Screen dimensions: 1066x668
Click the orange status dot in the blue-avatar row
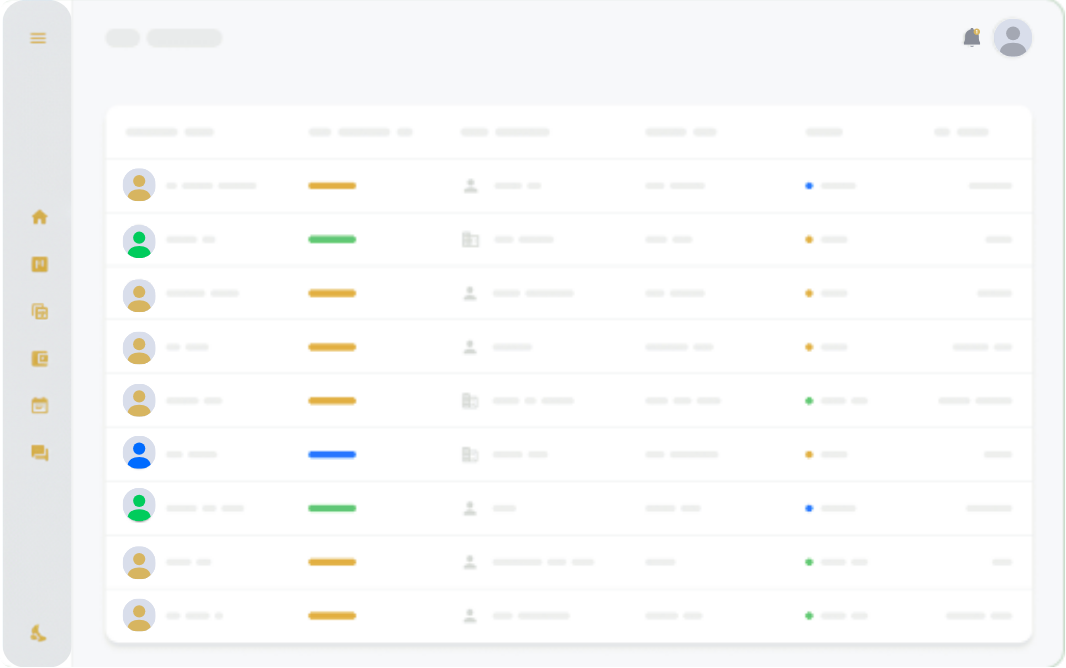809,455
